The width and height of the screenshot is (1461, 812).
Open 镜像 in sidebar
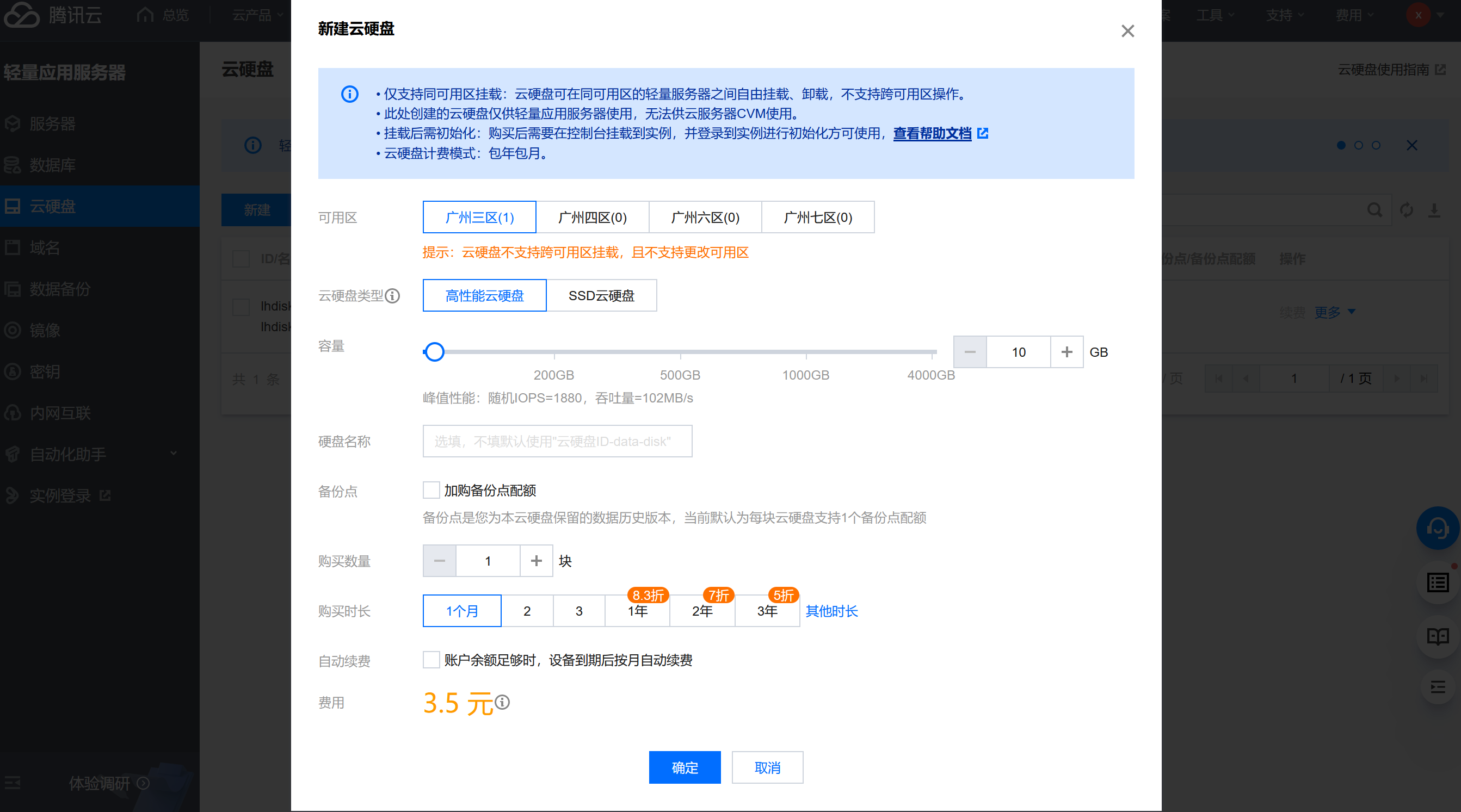click(x=100, y=331)
